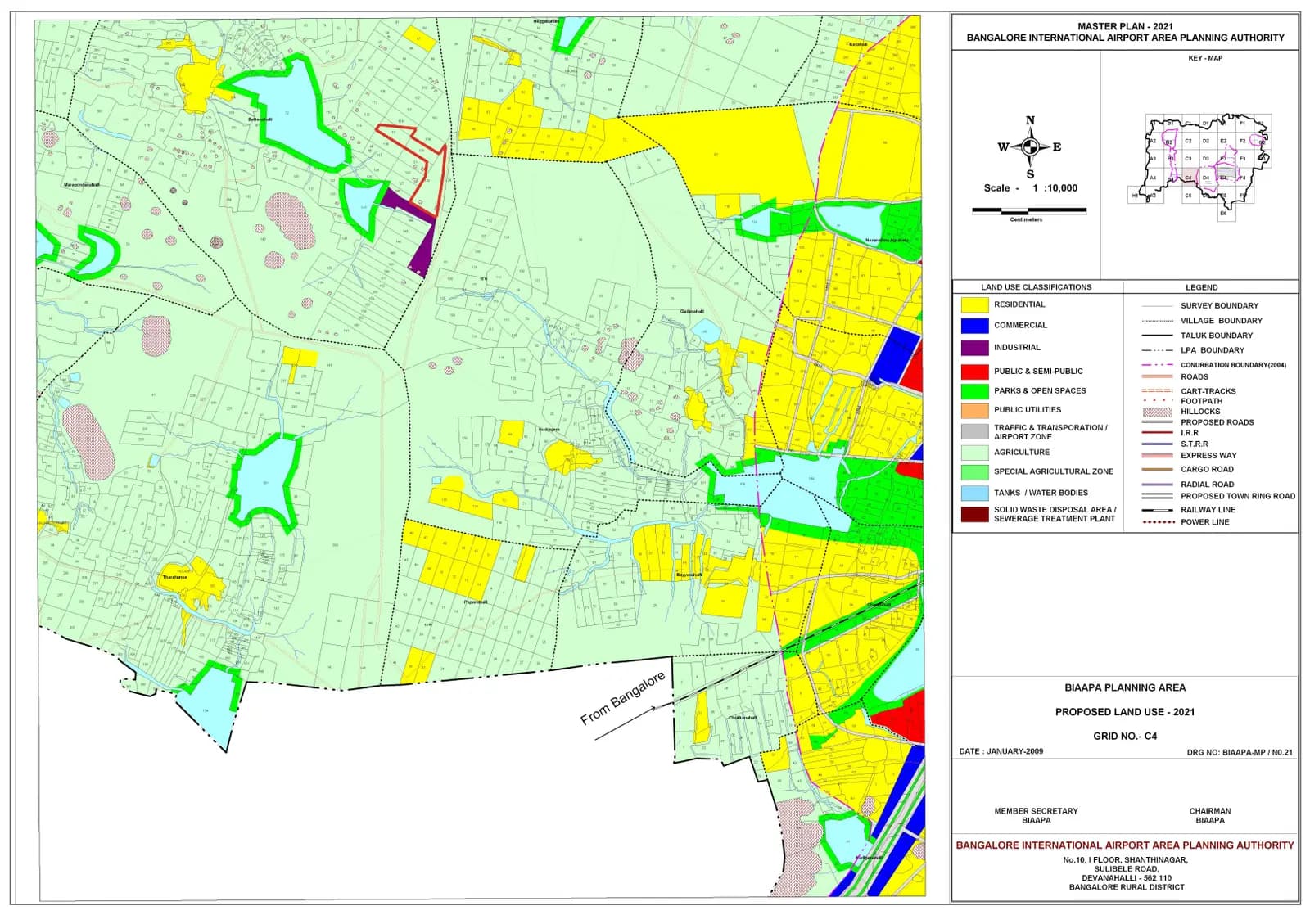Click the 'KEY - MAP' label
Image resolution: width=1310 pixels, height=924 pixels.
pos(1205,58)
